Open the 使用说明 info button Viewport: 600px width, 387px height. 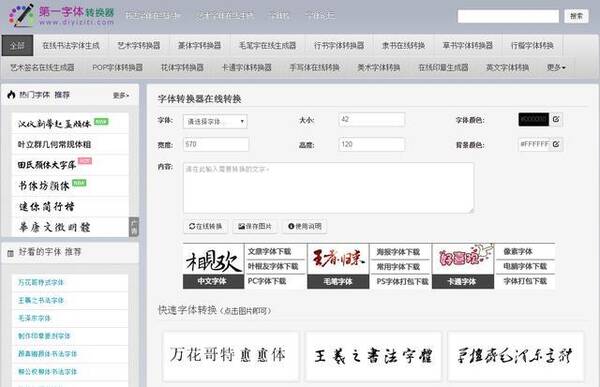click(305, 226)
